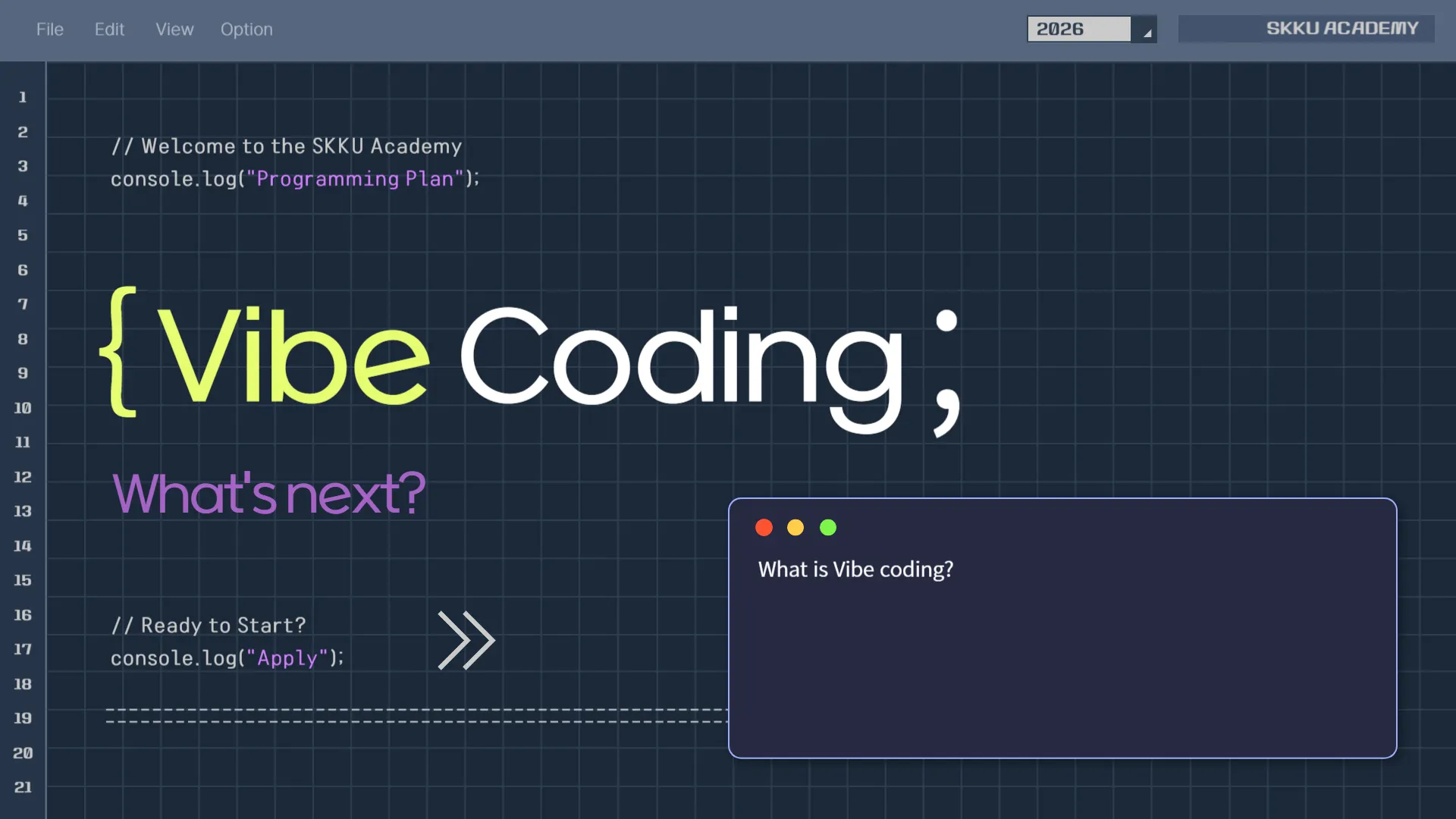
Task: Select line number 21 in gutter
Action: pyautogui.click(x=23, y=787)
